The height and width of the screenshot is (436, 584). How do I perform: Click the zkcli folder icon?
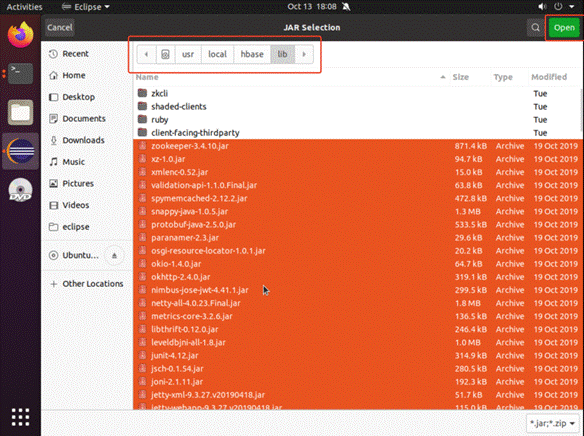142,93
